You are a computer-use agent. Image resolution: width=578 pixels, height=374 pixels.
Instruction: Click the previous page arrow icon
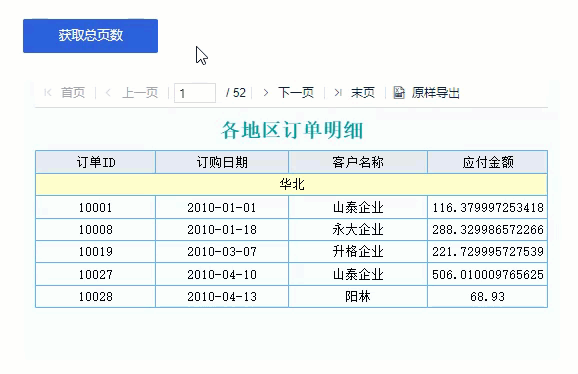(x=108, y=92)
